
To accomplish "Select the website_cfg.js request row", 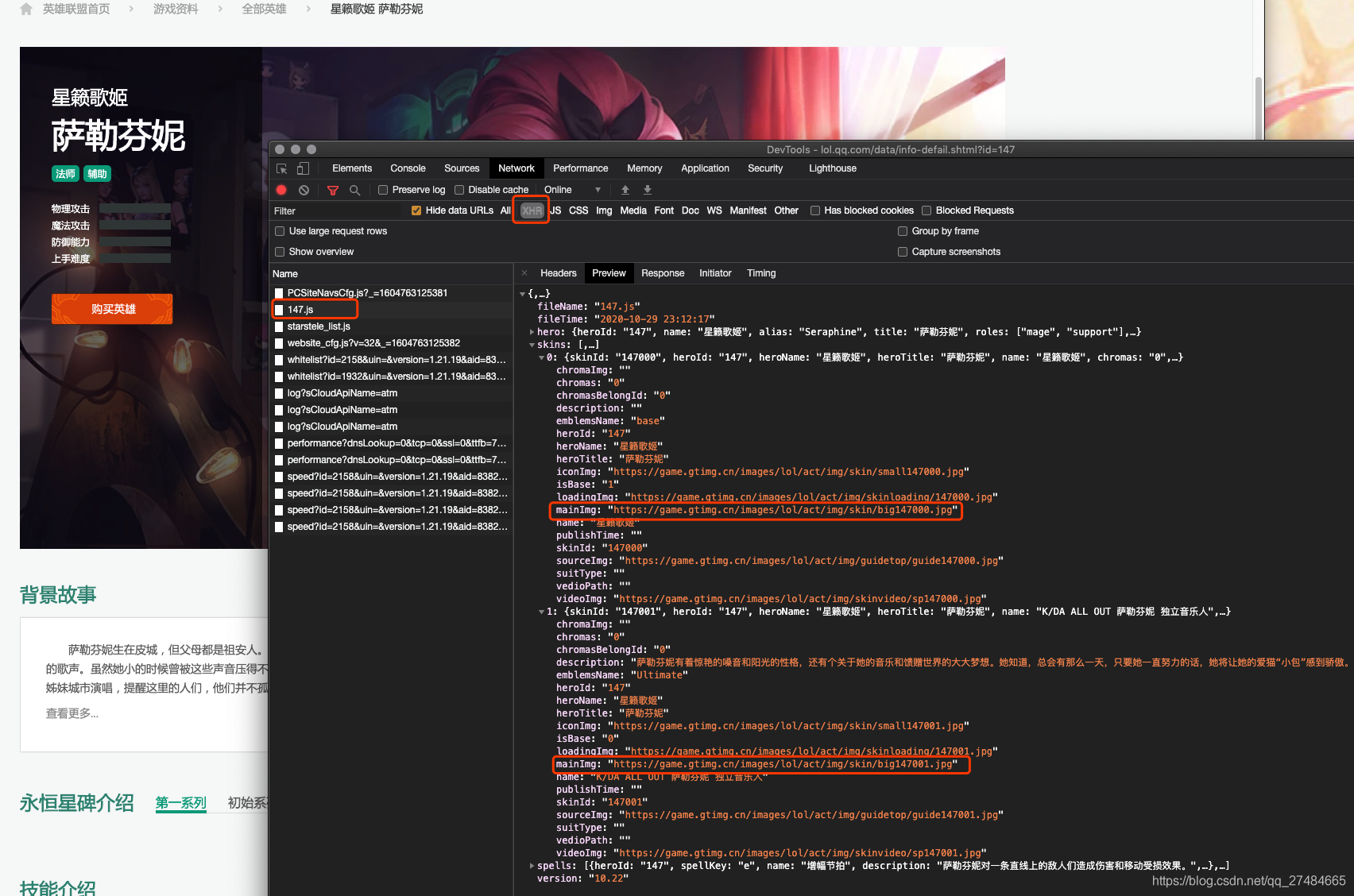I will coord(392,343).
